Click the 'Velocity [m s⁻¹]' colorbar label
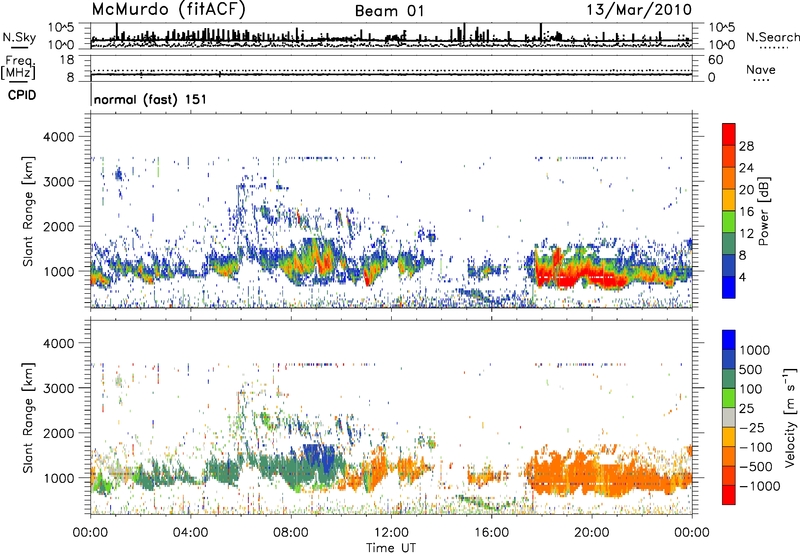Screen dimensions: 800x554 pyautogui.click(x=791, y=417)
